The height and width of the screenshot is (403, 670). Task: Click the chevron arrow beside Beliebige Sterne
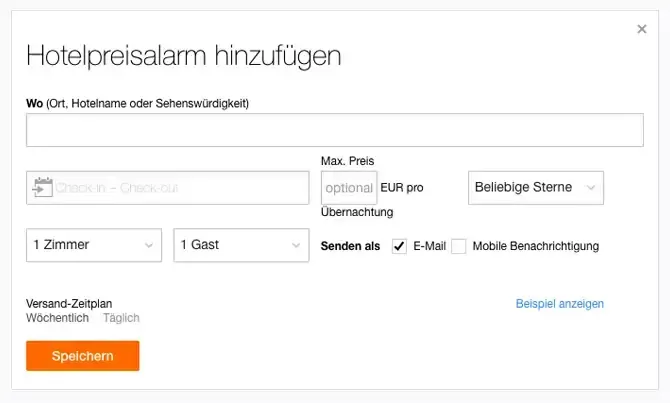591,187
